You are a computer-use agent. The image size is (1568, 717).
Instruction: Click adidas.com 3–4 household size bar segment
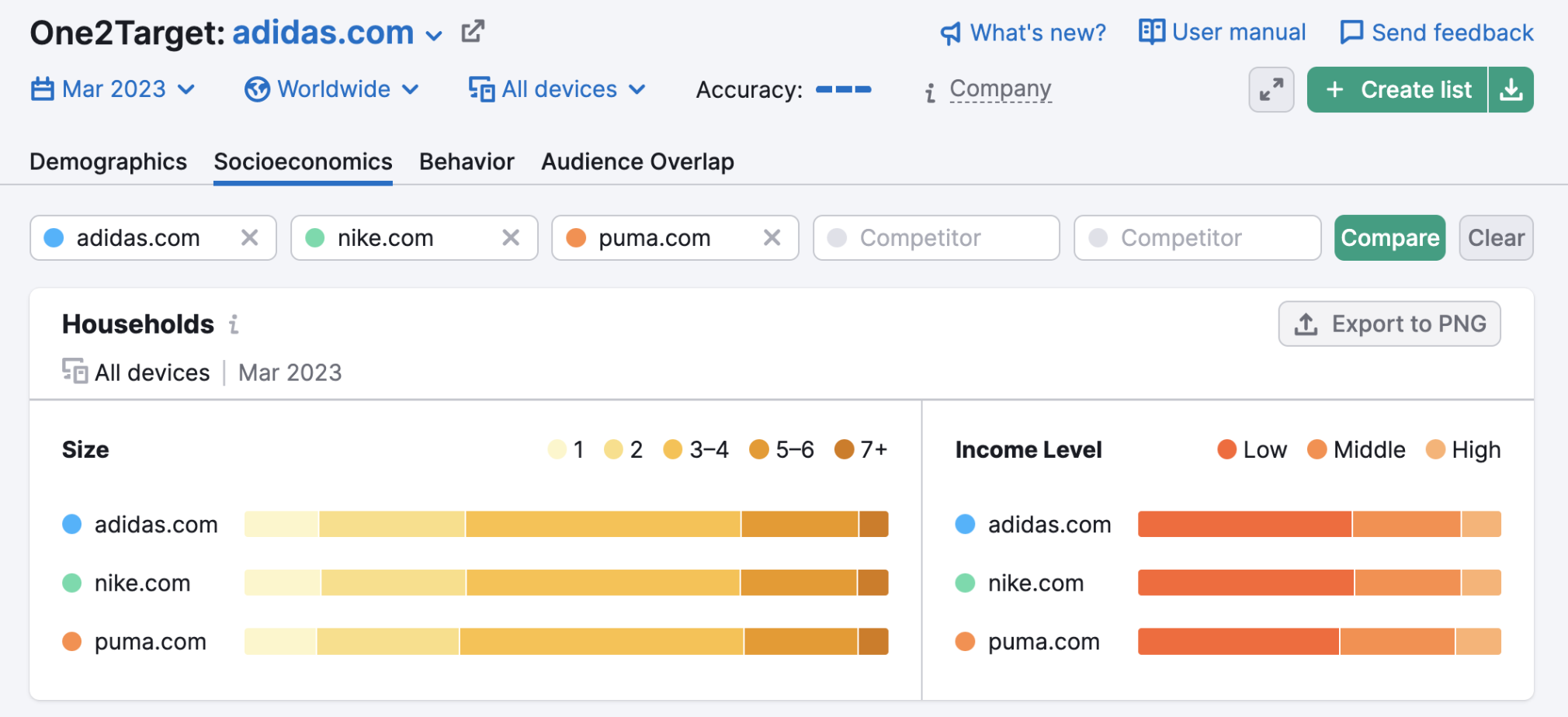coord(603,525)
